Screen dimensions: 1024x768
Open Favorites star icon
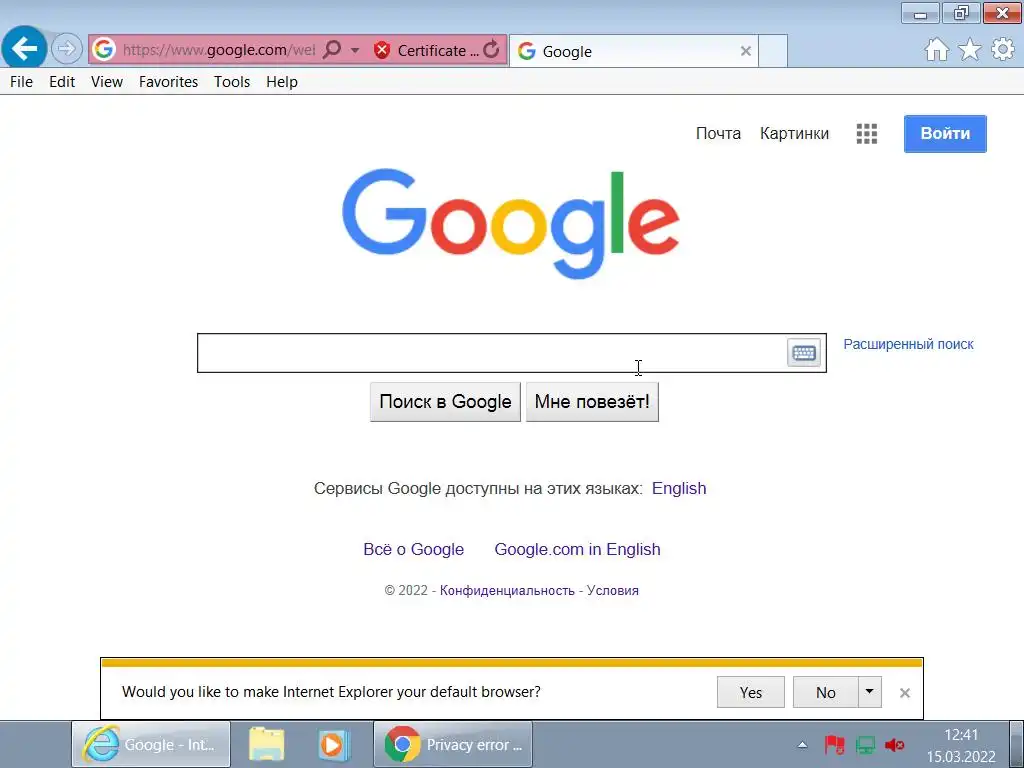click(970, 49)
